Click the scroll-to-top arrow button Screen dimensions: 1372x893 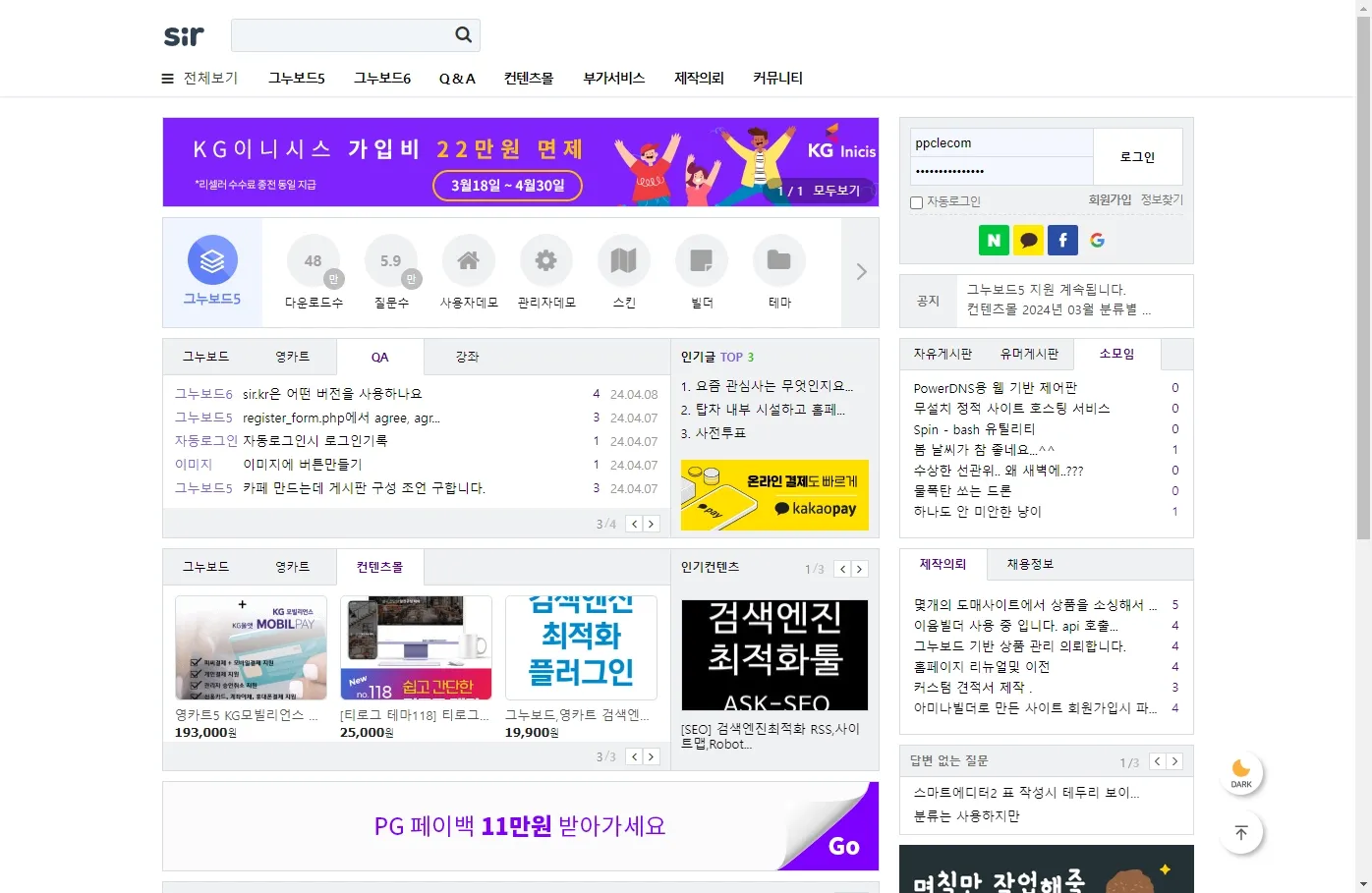click(x=1241, y=833)
